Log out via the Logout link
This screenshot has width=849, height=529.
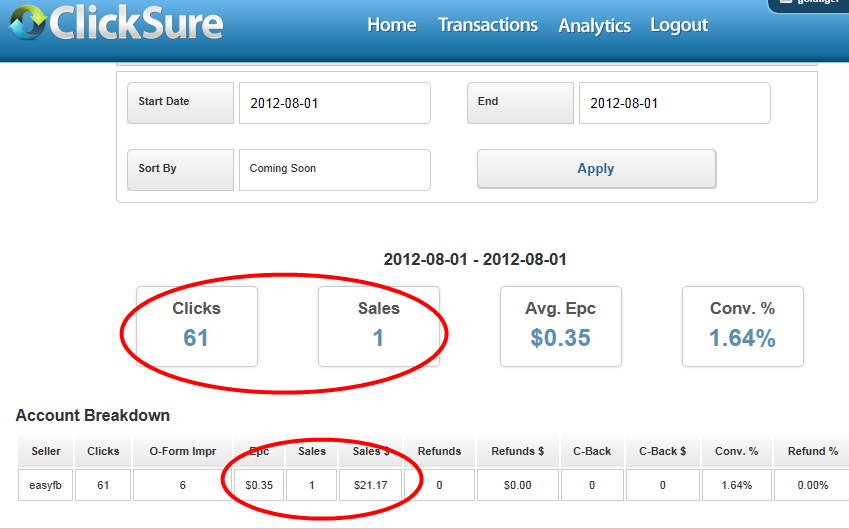coord(679,25)
